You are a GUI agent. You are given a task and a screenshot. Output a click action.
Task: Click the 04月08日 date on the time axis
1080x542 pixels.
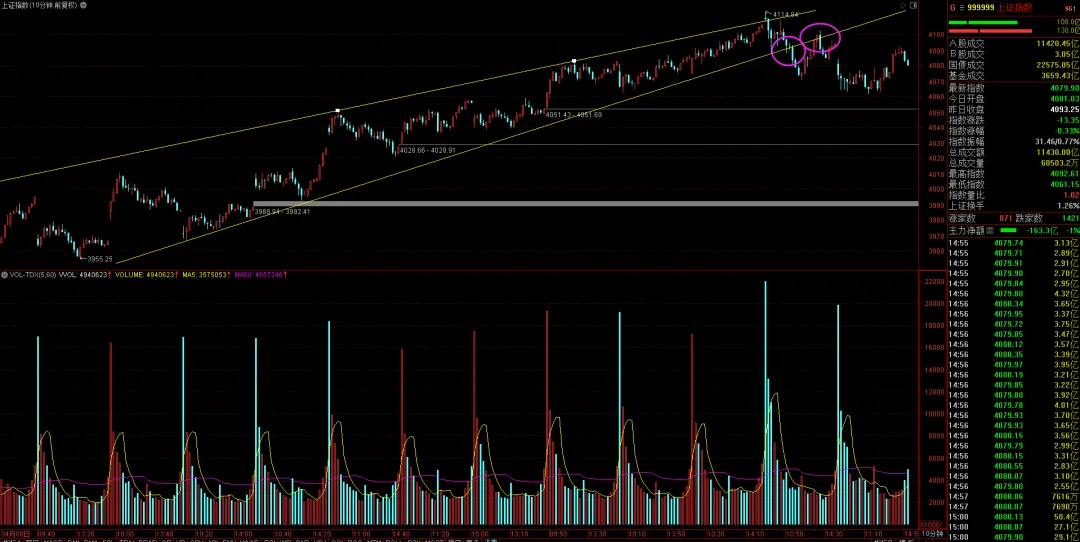14,534
